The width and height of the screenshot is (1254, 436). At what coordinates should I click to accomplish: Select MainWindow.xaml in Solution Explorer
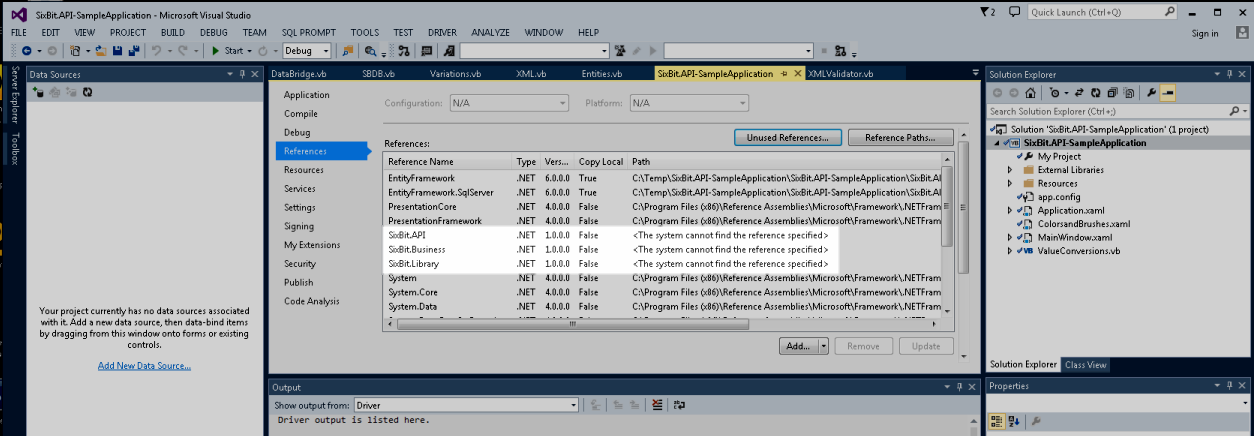(1075, 238)
